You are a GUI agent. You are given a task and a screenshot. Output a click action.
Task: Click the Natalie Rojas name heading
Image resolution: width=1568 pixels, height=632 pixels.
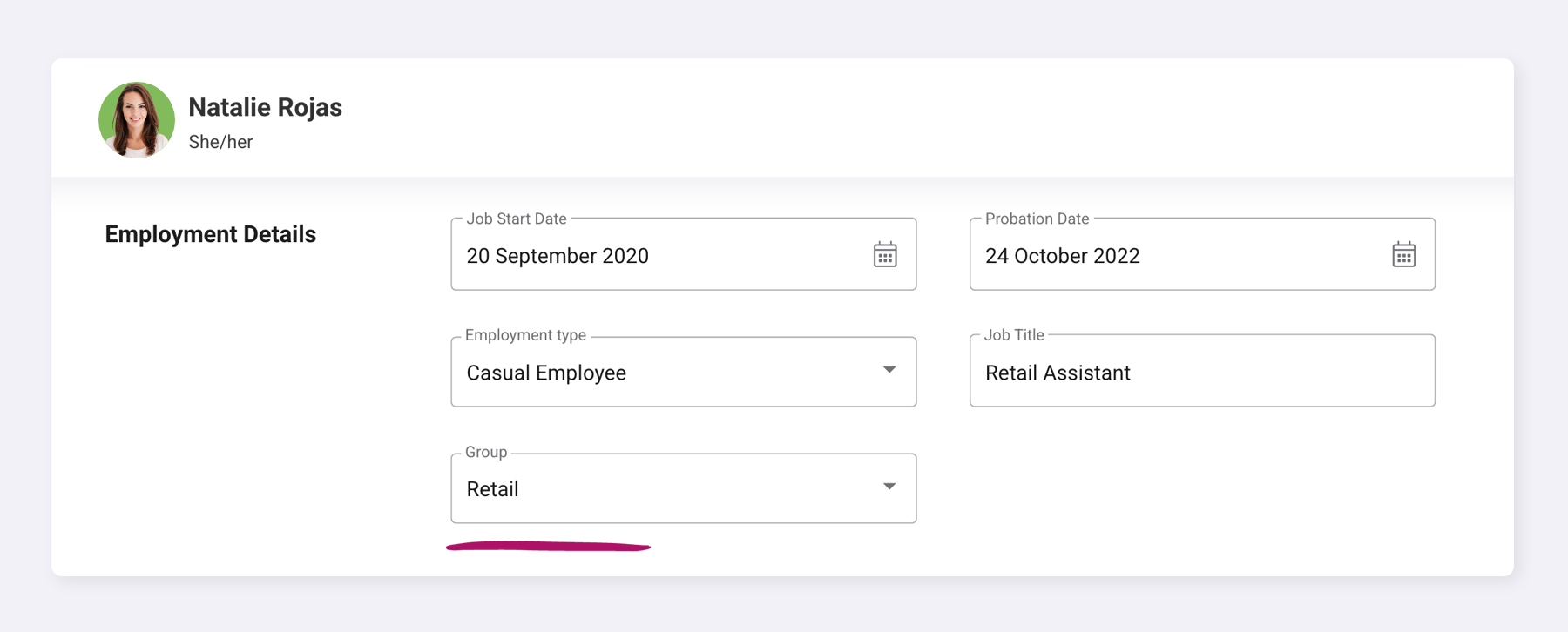click(265, 107)
